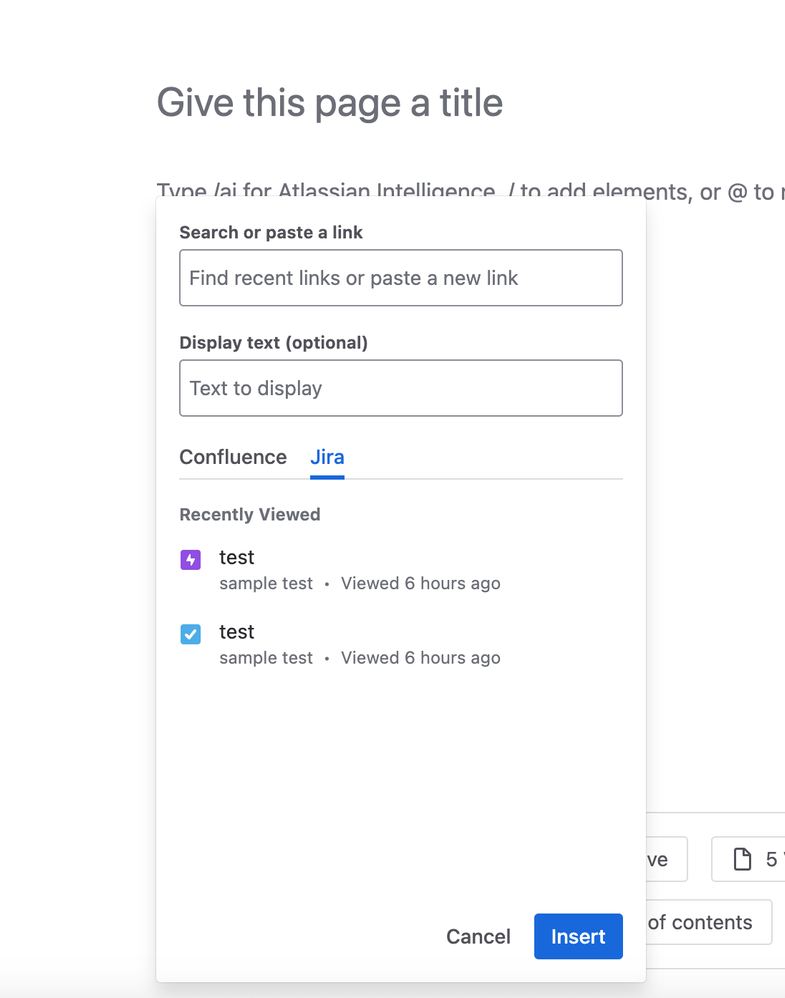
Task: Click the page document icon at right edge
Action: [742, 859]
